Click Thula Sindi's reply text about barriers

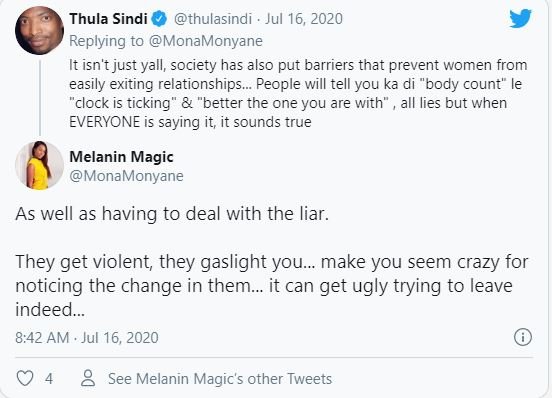pos(298,93)
